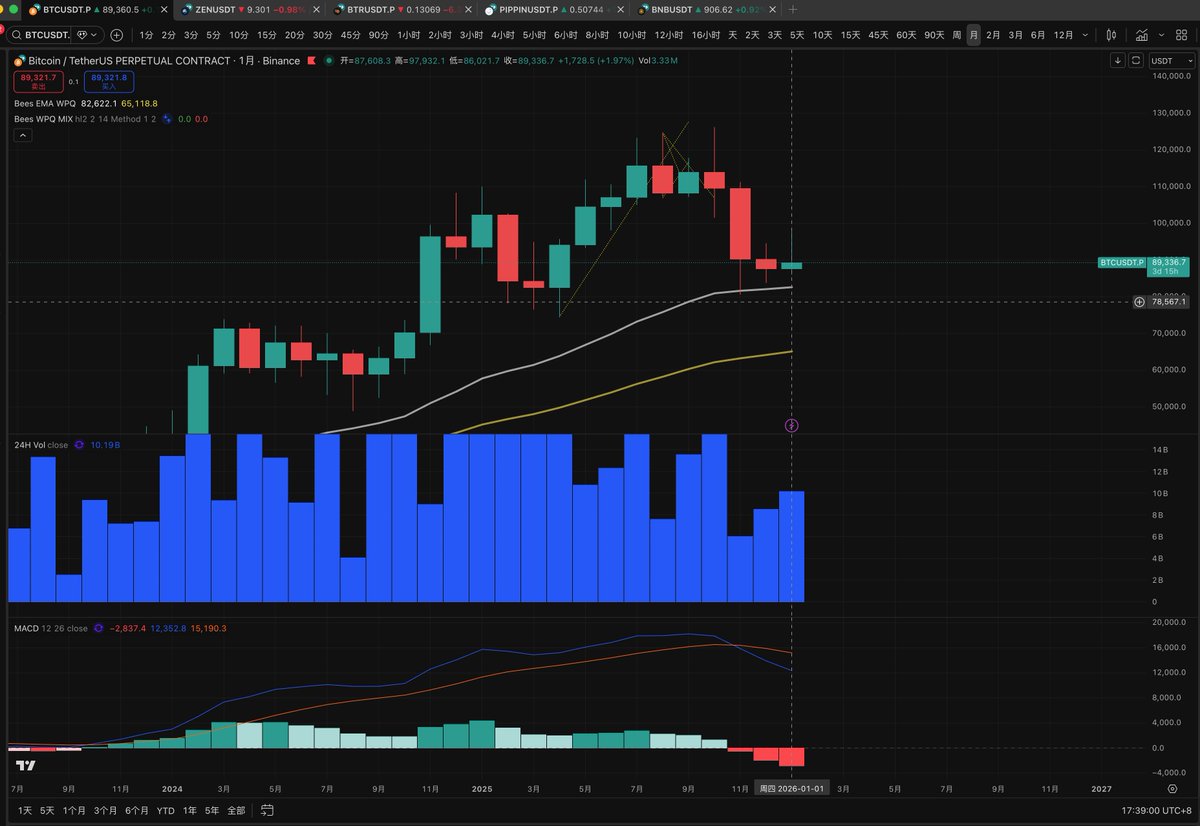Viewport: 1200px width, 826px height.
Task: Set date range to YTD
Action: tap(166, 810)
